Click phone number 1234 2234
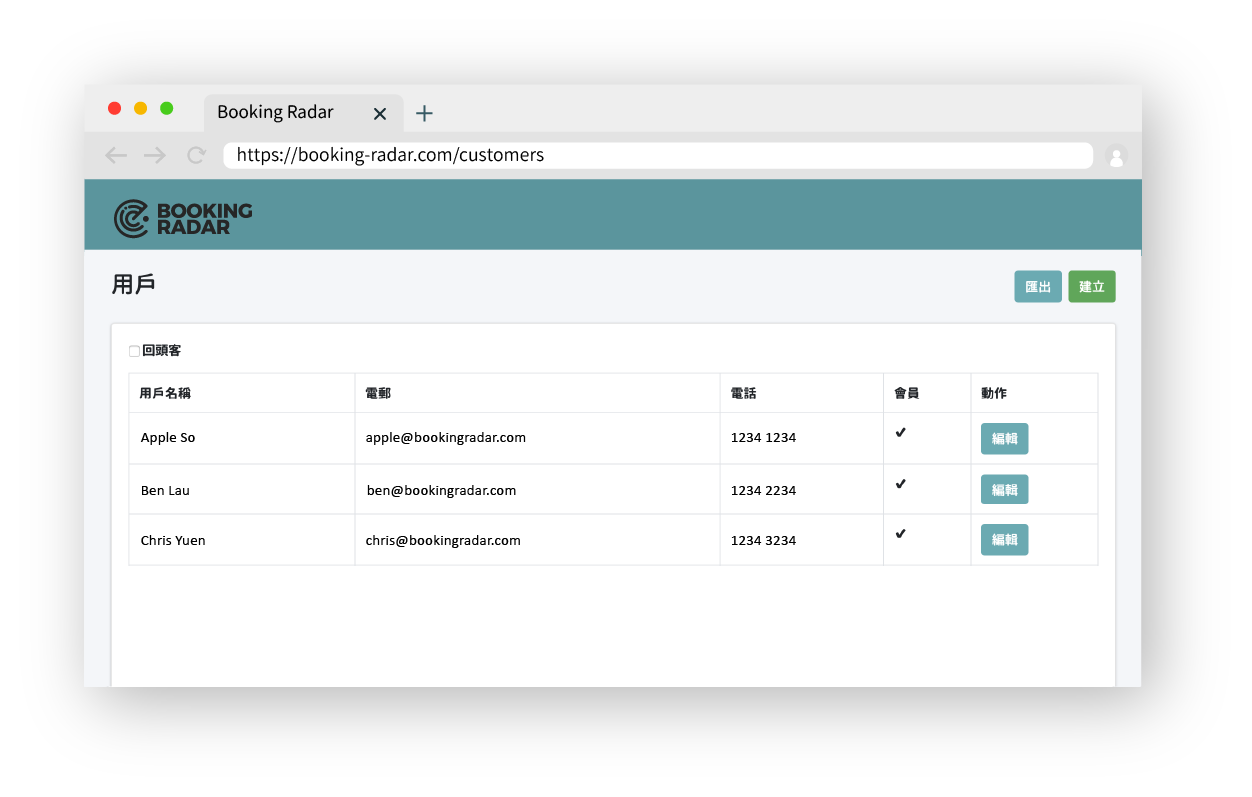 click(764, 491)
